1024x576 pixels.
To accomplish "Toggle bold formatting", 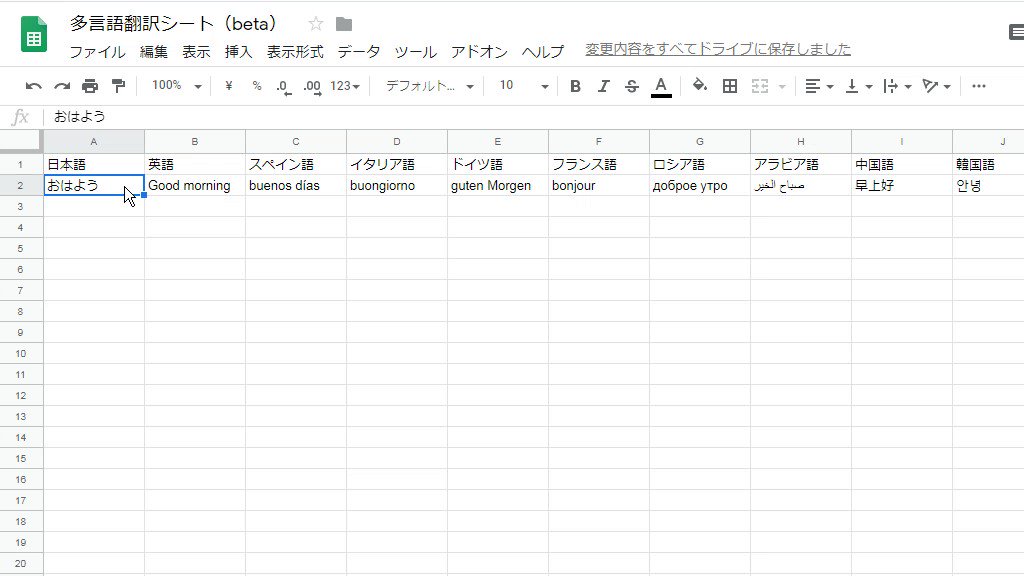I will 575,86.
